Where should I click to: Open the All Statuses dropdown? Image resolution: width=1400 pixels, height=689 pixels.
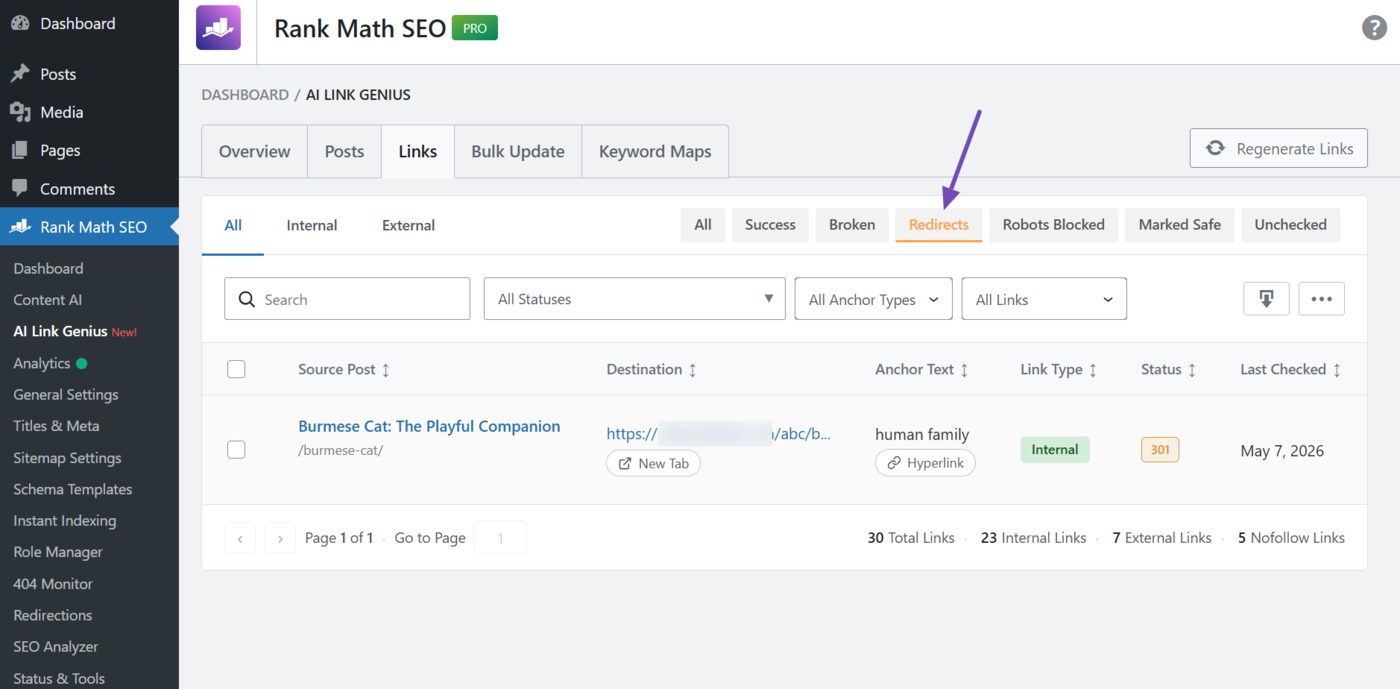(x=635, y=299)
